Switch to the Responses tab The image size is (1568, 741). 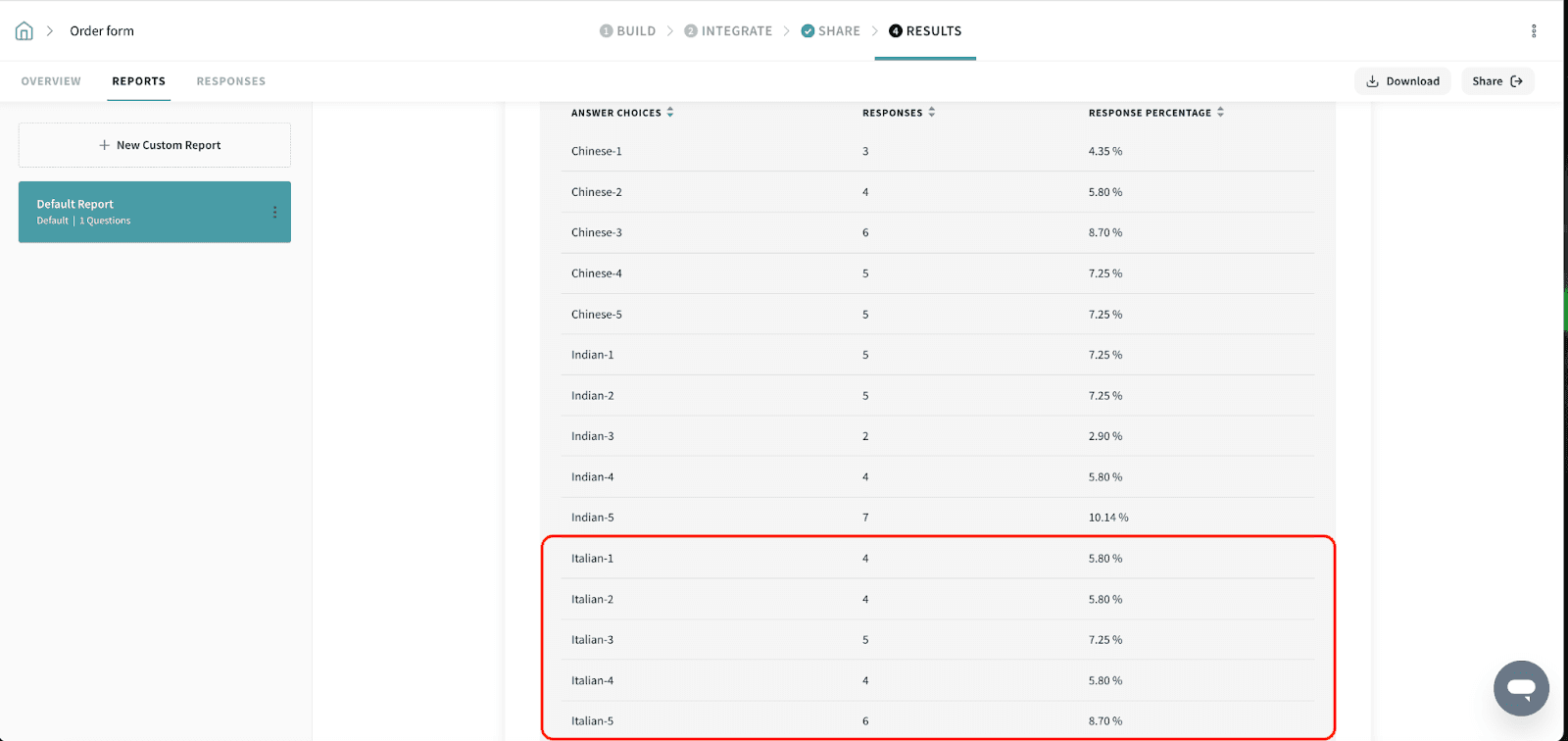tap(230, 81)
